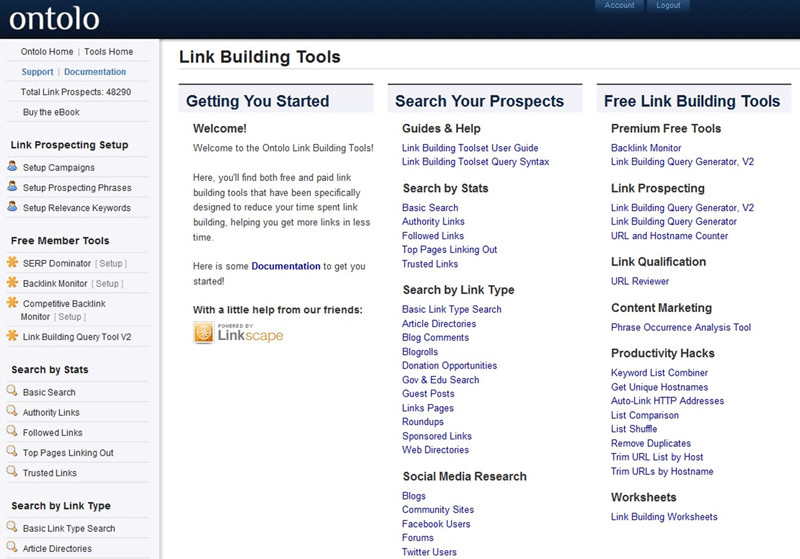Select the Logout tab at top
The width and height of the screenshot is (800, 559).
coord(669,6)
